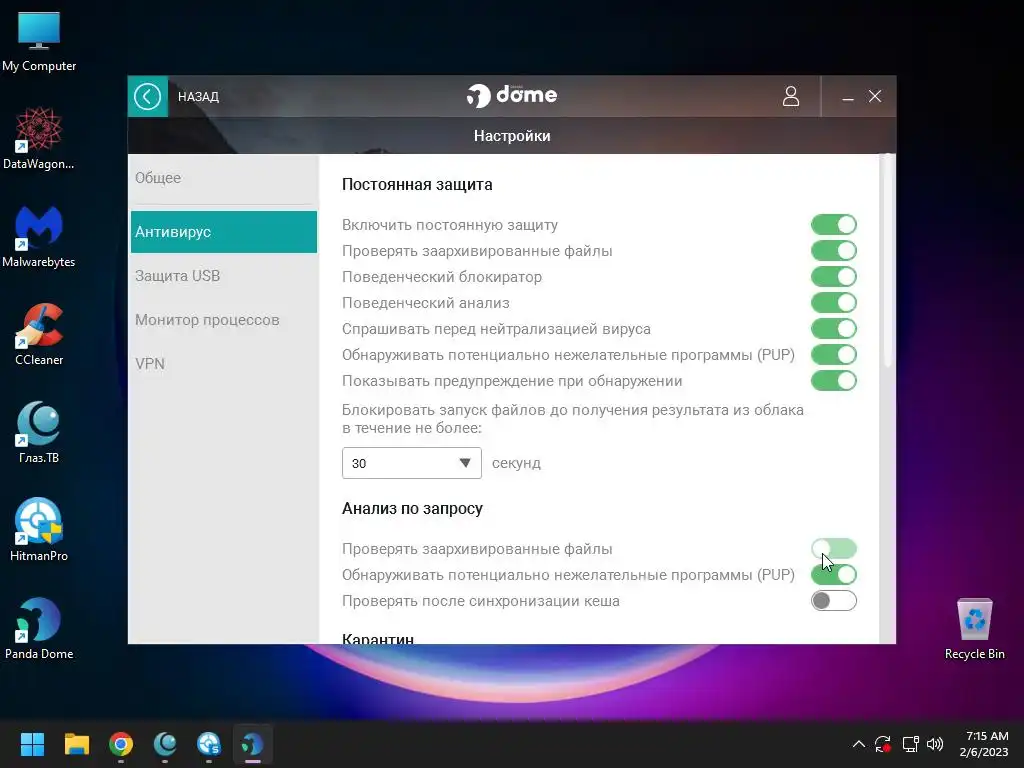The width and height of the screenshot is (1024, 768).
Task: Open the Windows Start menu
Action: (32, 744)
